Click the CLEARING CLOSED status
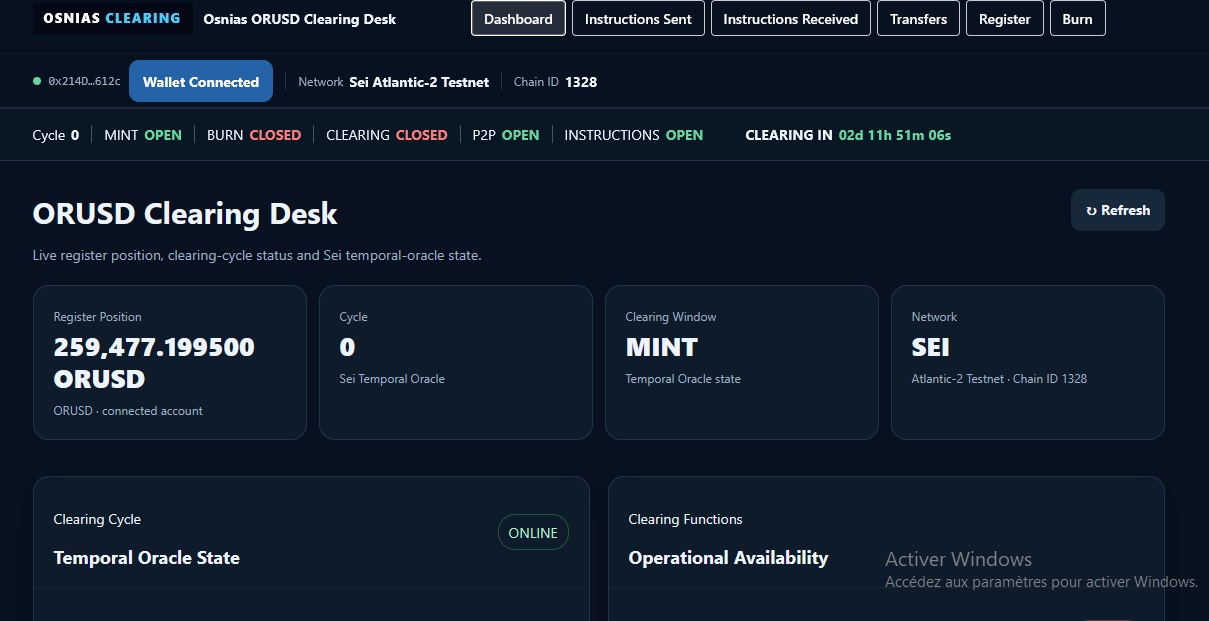 [386, 135]
